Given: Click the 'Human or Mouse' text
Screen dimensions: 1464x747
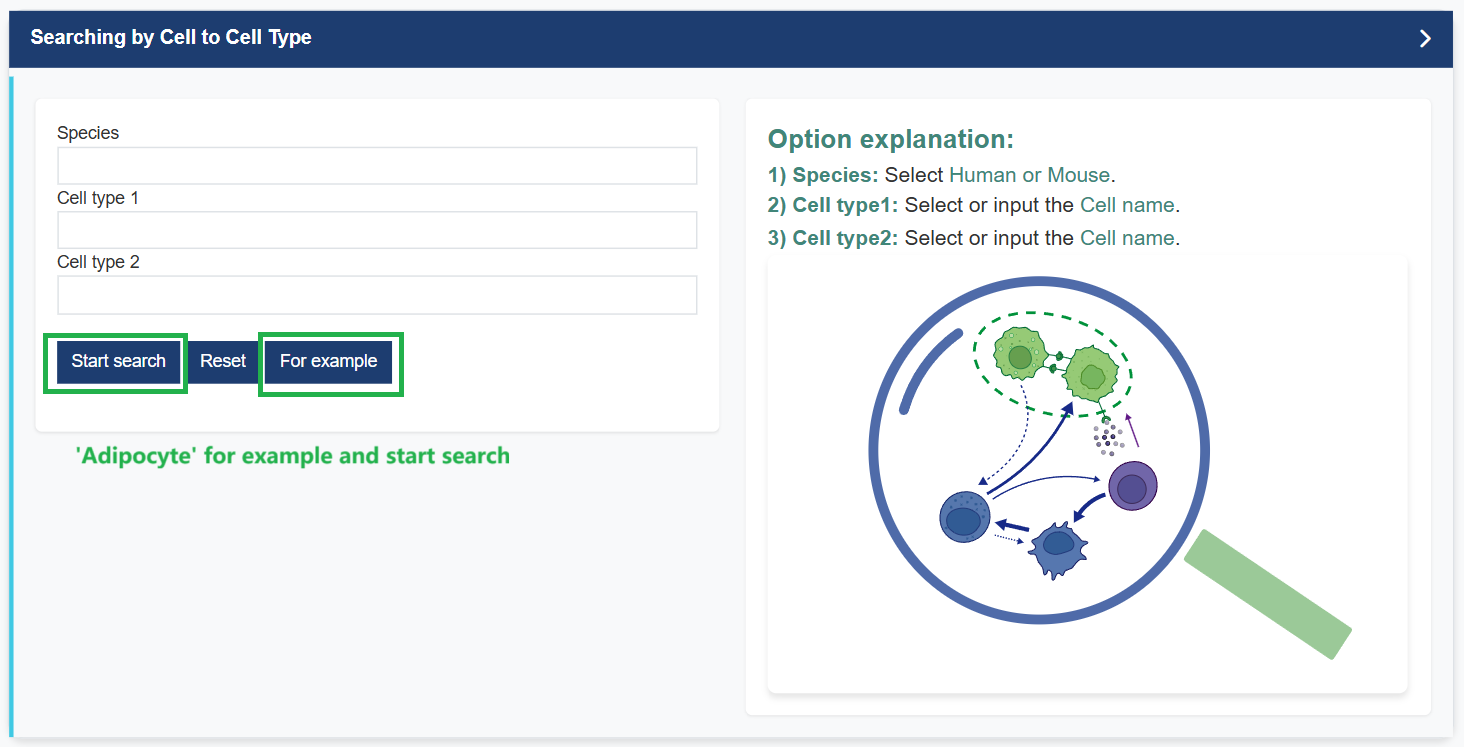Looking at the screenshot, I should point(1030,175).
